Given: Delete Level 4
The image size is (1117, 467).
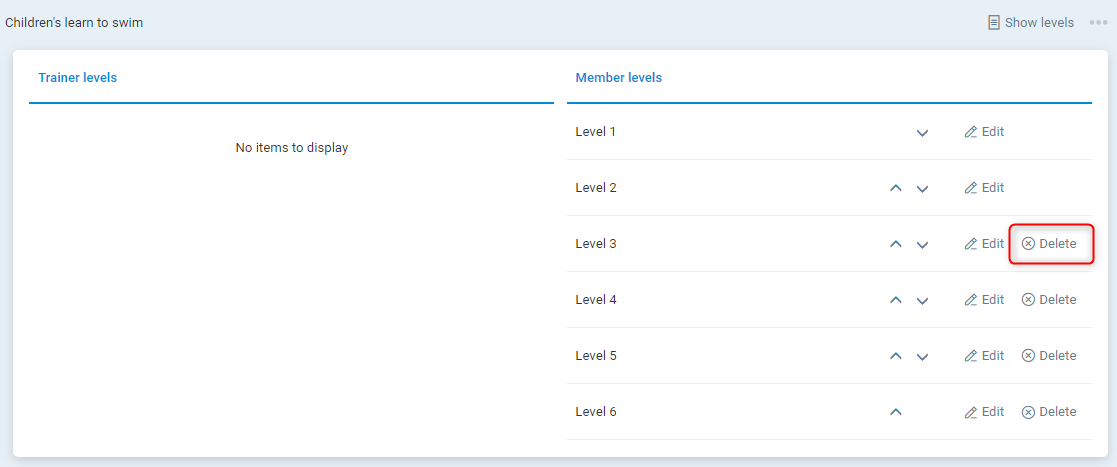Looking at the screenshot, I should coord(1049,300).
